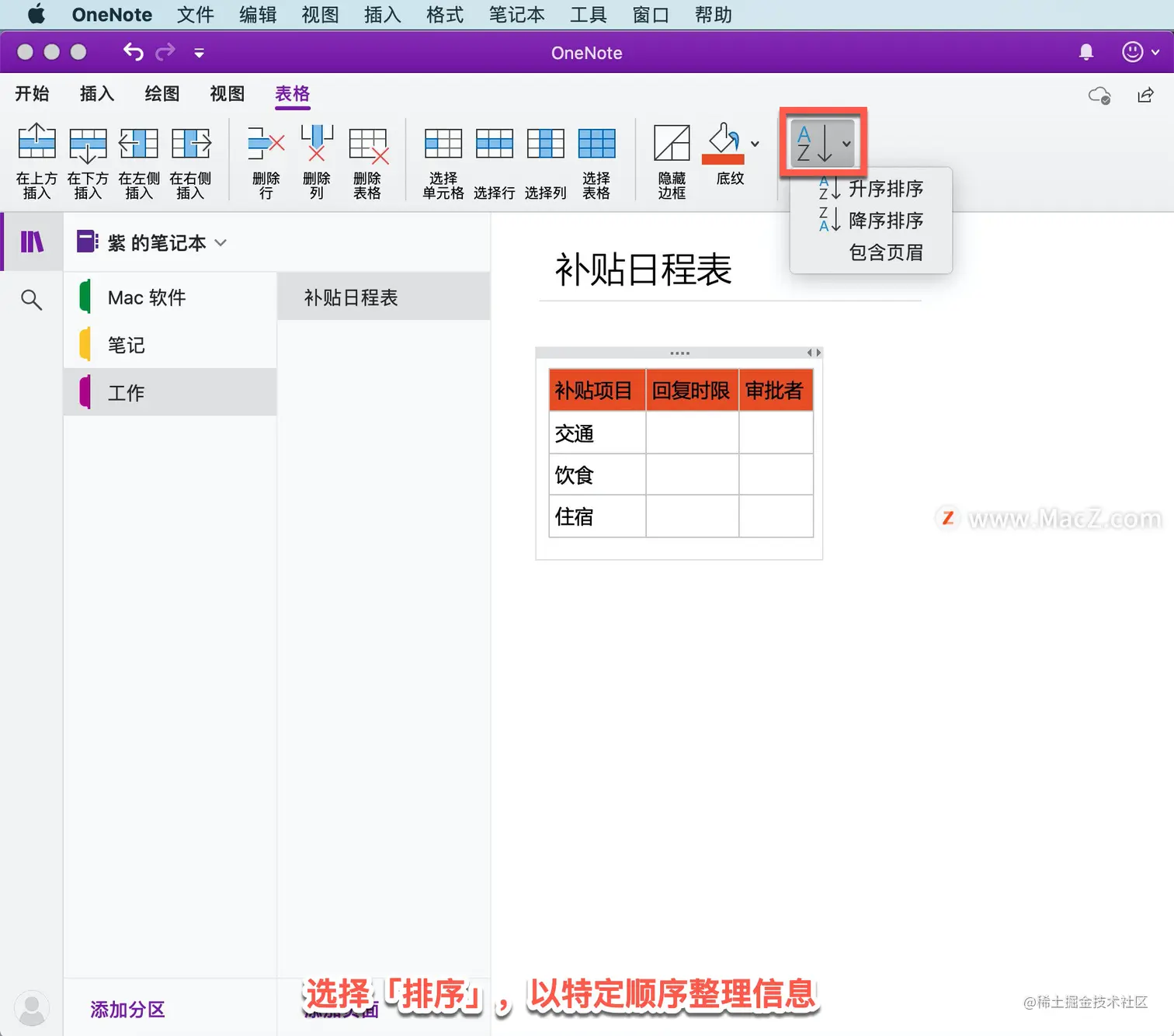
Task: Open the 帮助 menu
Action: tap(713, 15)
